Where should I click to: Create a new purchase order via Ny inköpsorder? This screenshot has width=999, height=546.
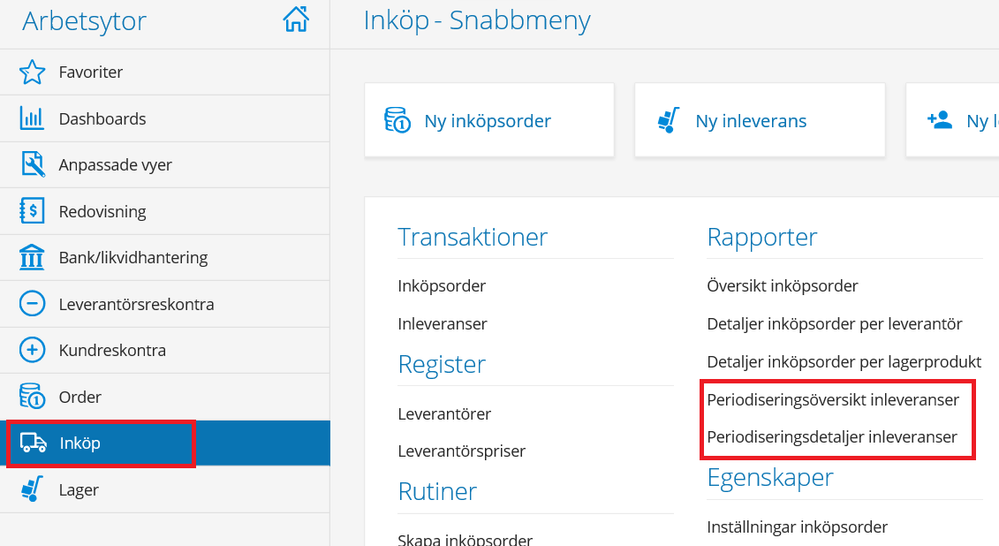click(x=488, y=121)
